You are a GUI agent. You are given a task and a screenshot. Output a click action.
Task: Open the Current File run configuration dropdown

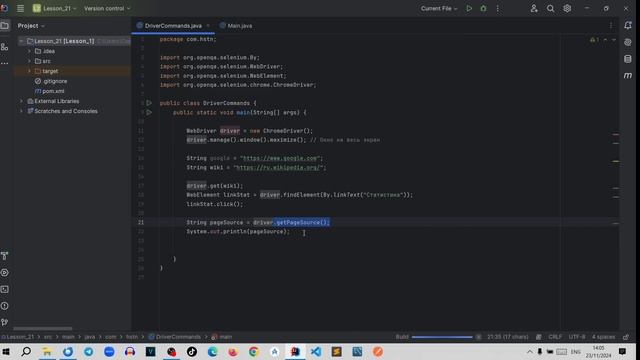tap(439, 8)
